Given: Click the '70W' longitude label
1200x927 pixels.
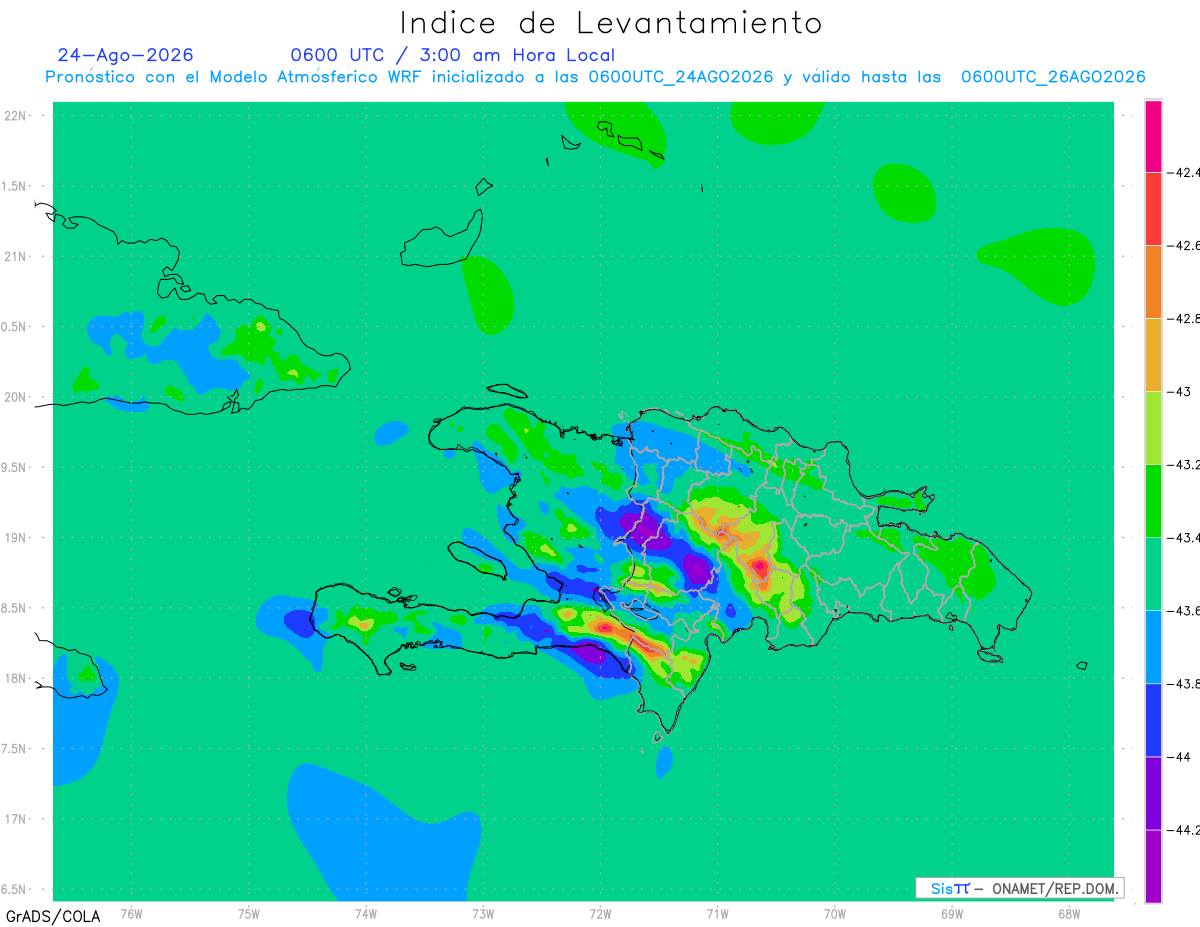Looking at the screenshot, I should coord(835,913).
